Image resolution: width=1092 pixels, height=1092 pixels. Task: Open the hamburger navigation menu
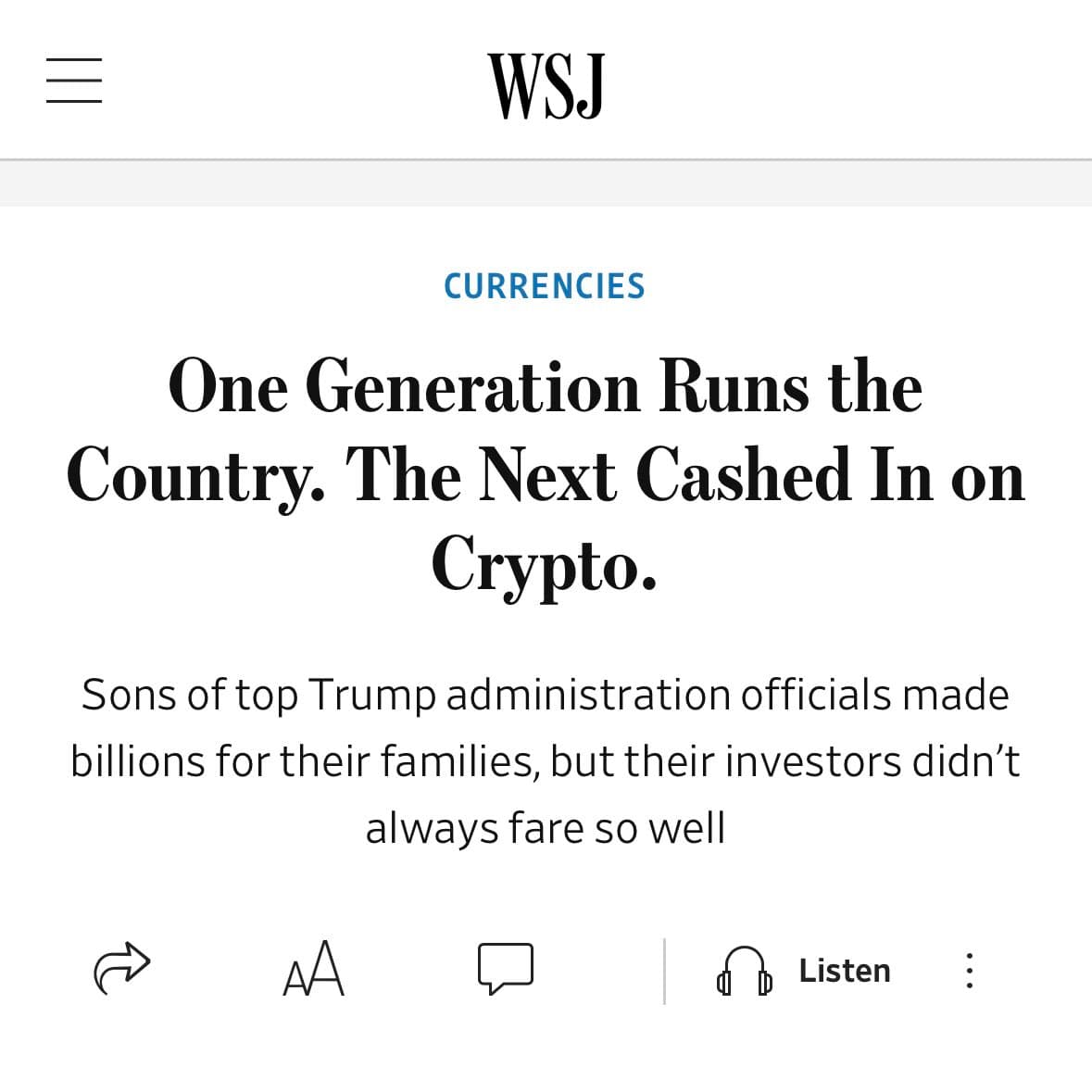click(x=74, y=81)
